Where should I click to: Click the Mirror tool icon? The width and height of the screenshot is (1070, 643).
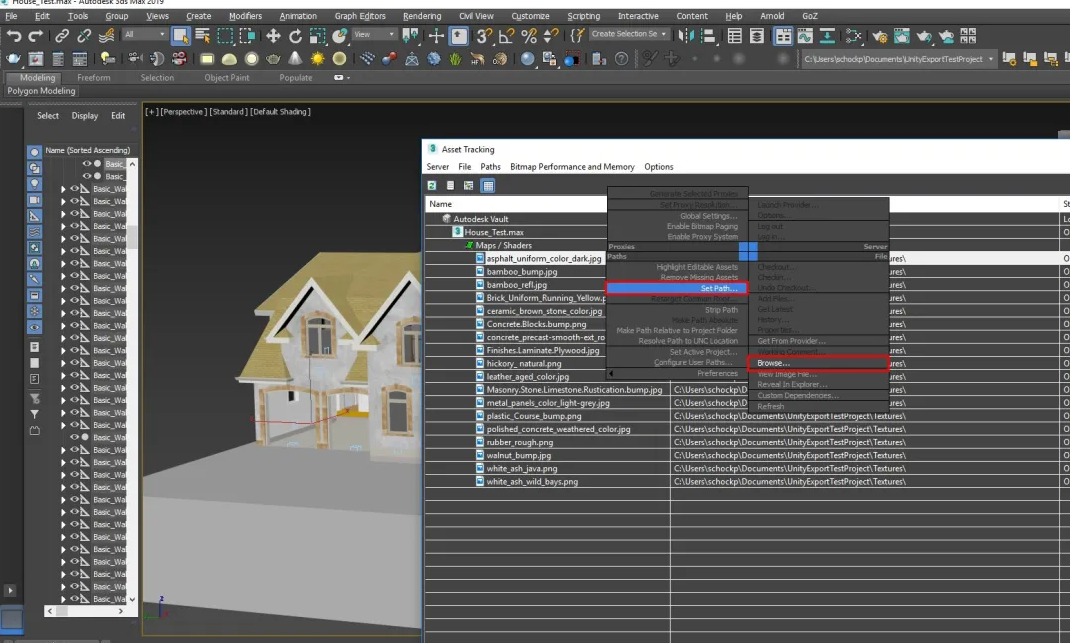[686, 35]
